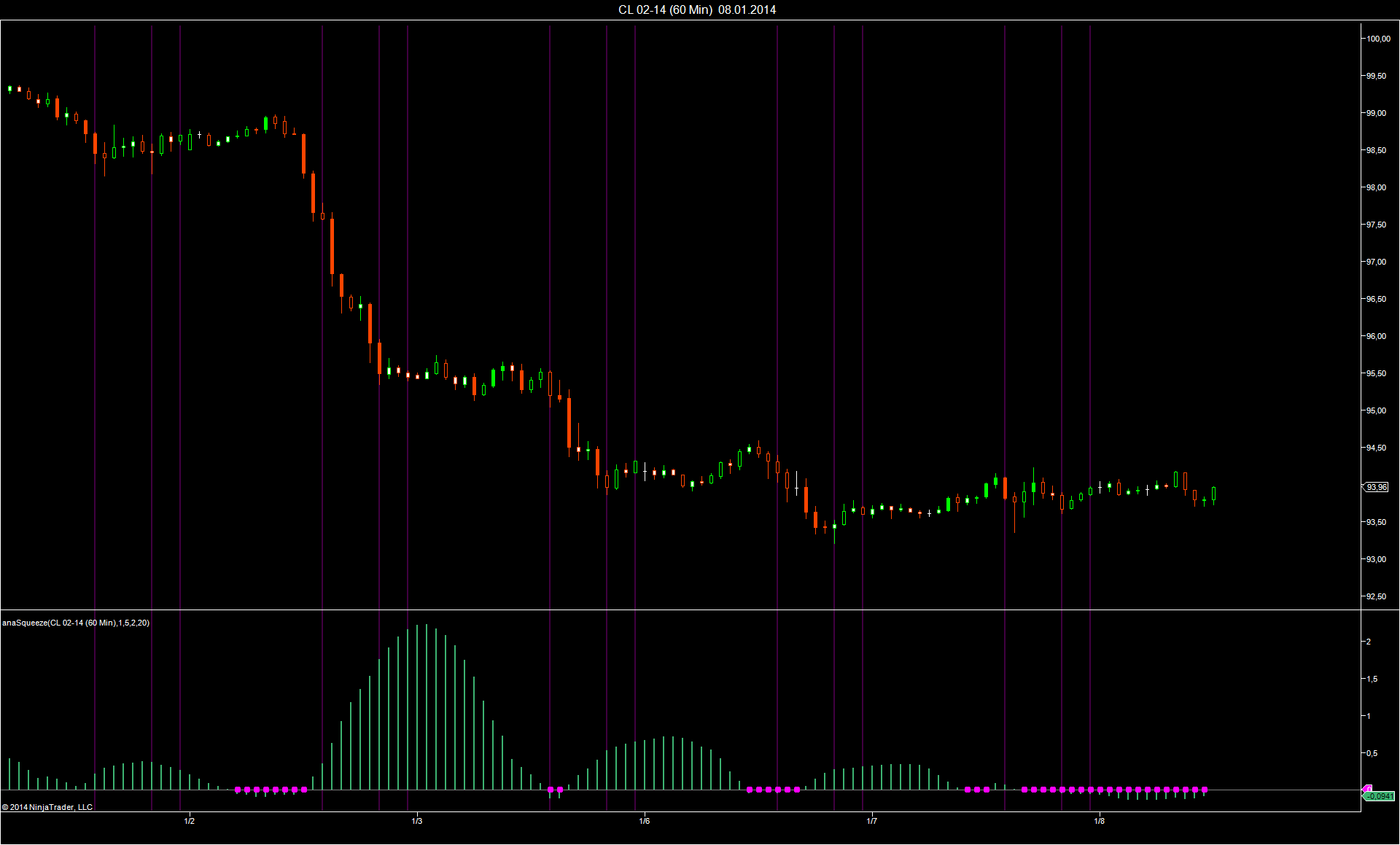Screen dimensions: 1400x845
Task: Click the 1/2 date label
Action: point(189,821)
